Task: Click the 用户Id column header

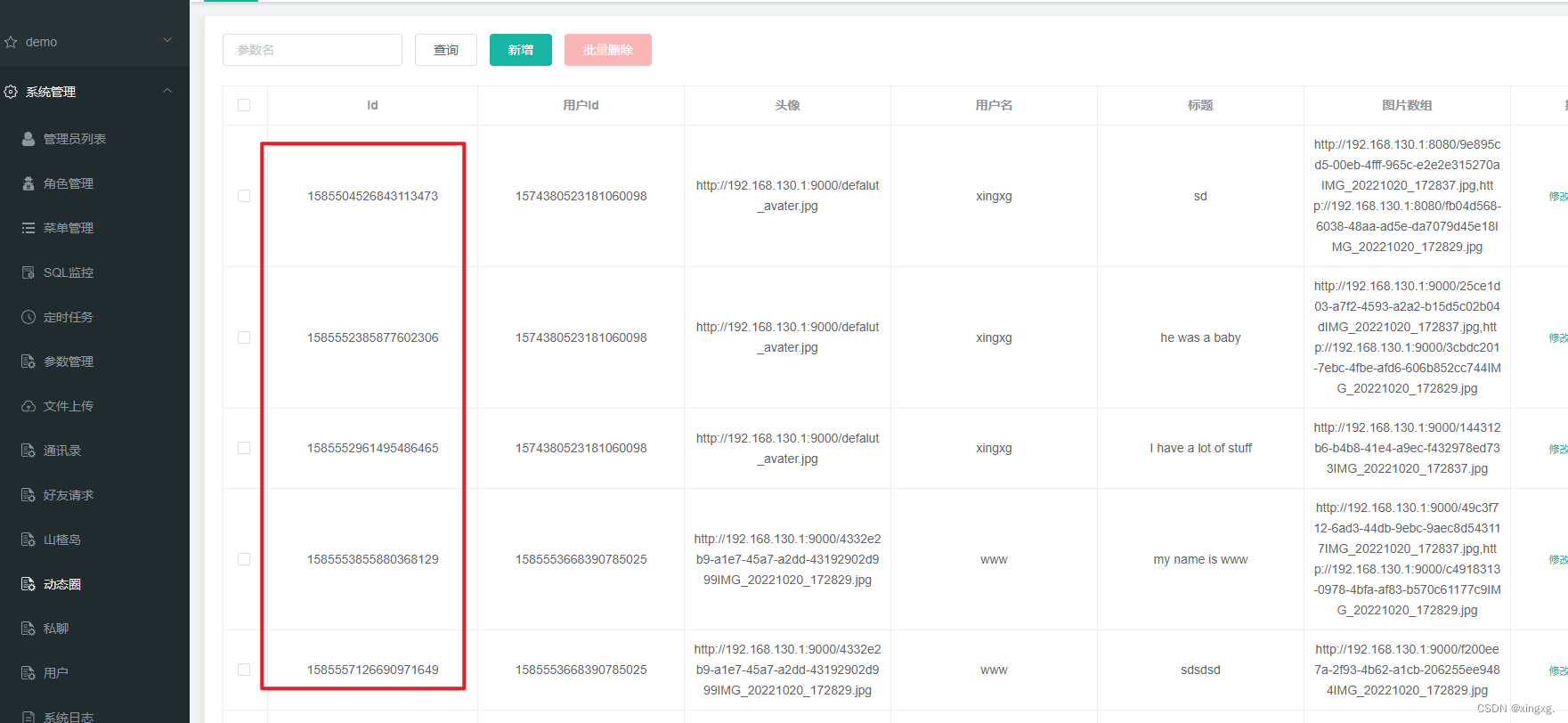Action: coord(581,105)
